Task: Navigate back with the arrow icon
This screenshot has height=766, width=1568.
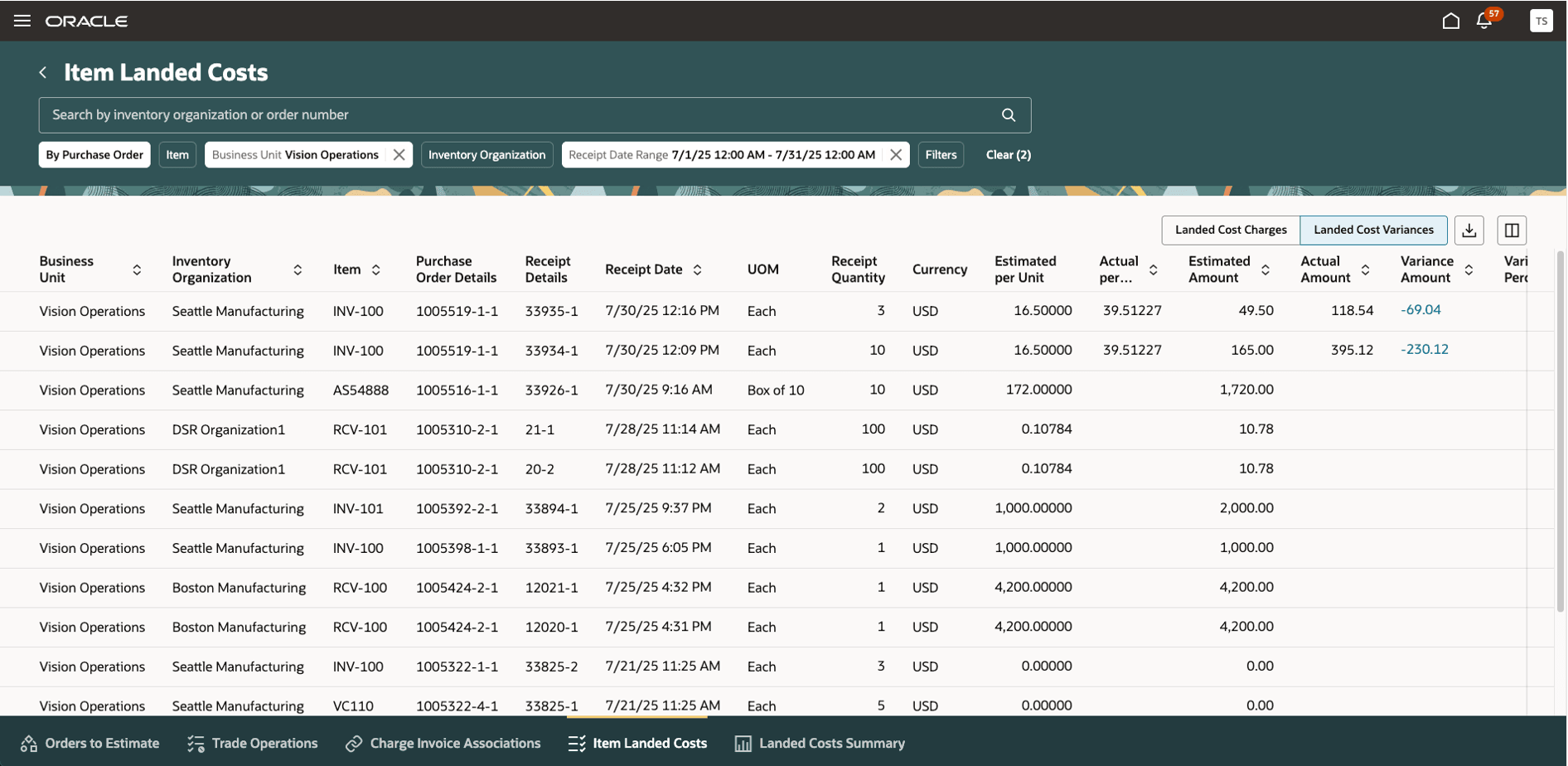Action: coord(43,73)
